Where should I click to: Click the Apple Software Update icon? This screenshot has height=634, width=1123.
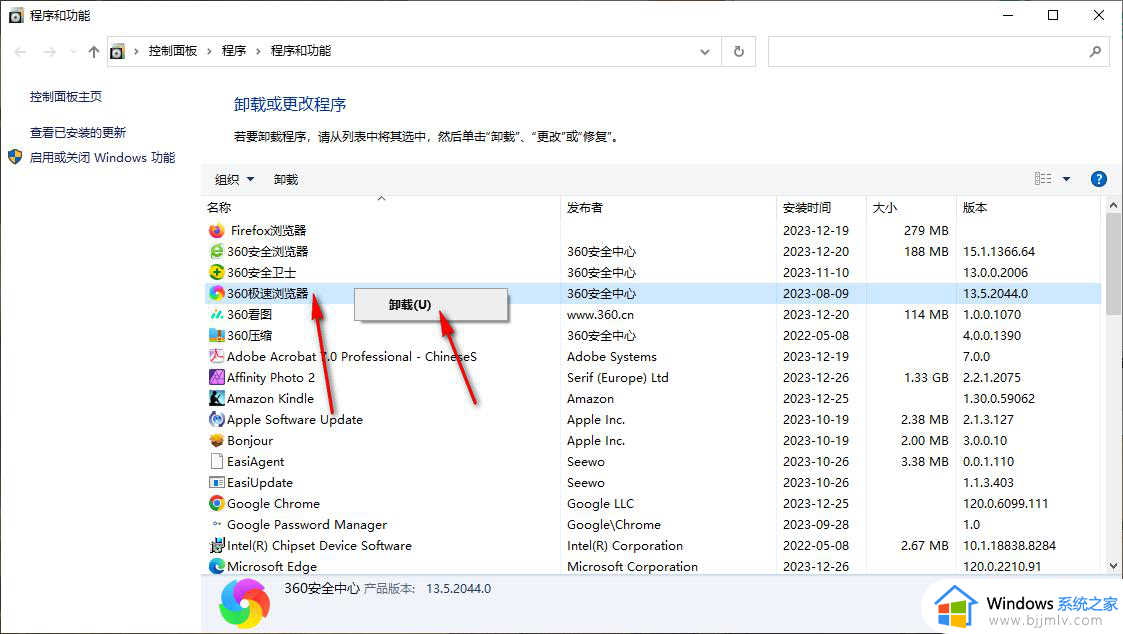pos(216,419)
